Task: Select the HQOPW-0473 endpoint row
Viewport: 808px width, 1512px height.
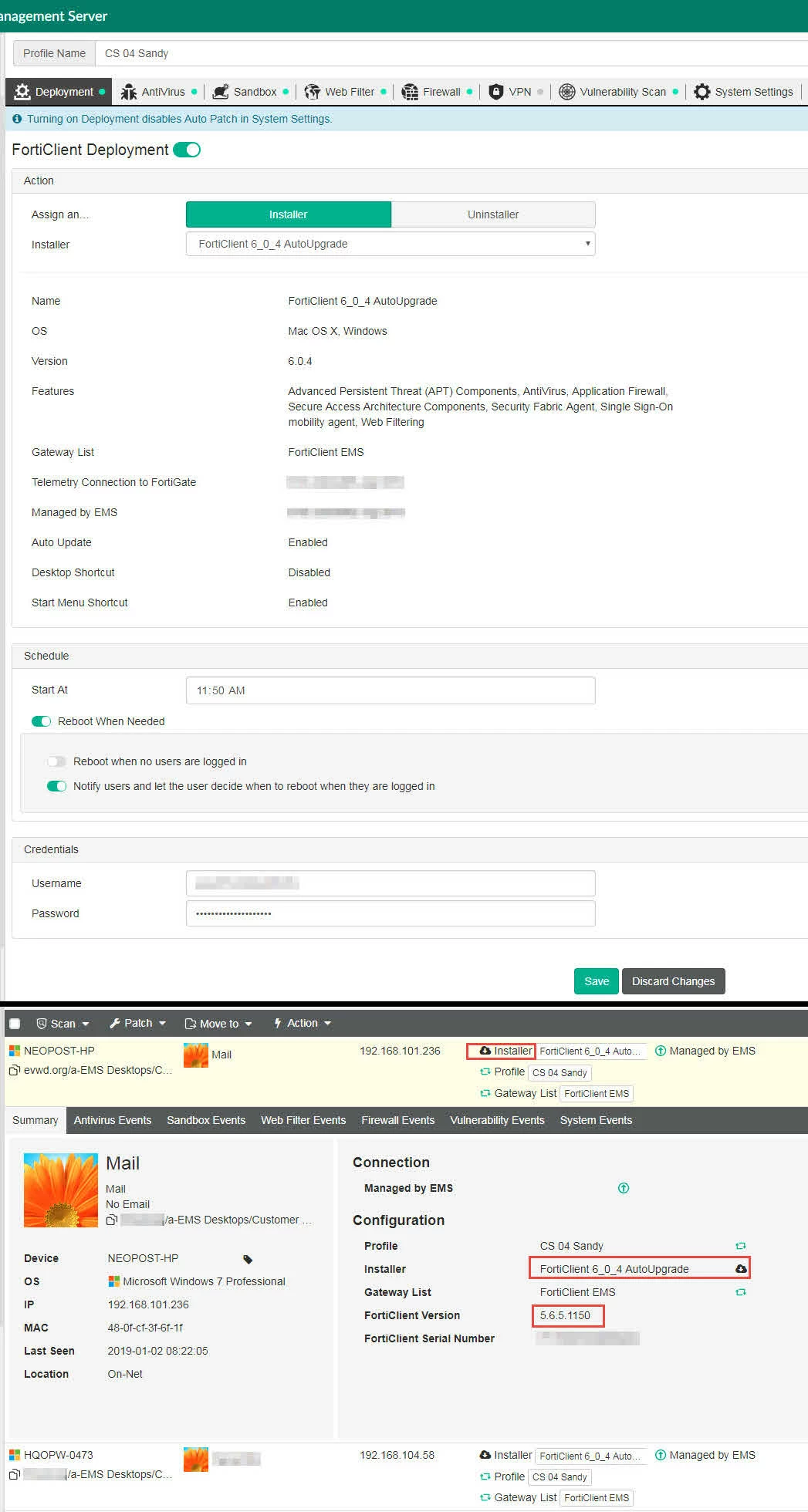Action: click(x=406, y=1476)
